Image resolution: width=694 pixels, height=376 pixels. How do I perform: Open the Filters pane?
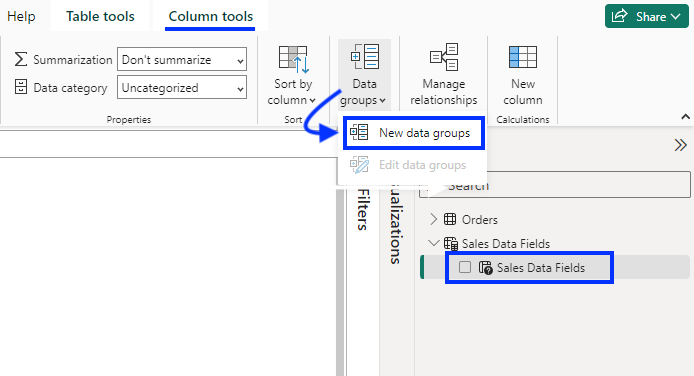[x=362, y=210]
